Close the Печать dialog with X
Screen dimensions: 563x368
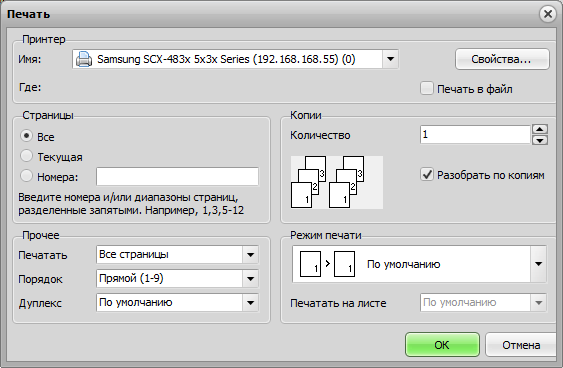548,14
